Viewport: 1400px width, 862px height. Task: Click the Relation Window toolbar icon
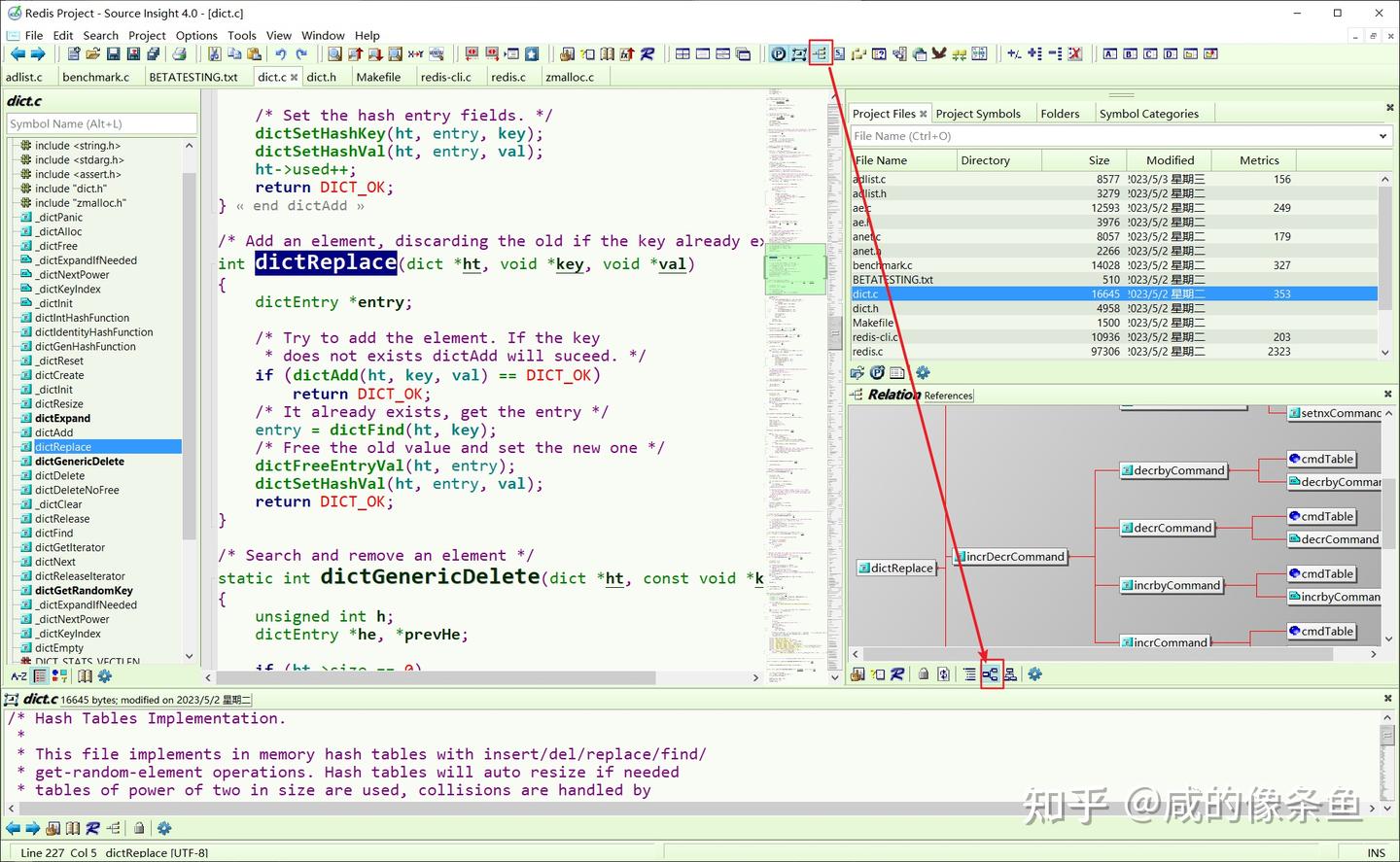(x=821, y=53)
